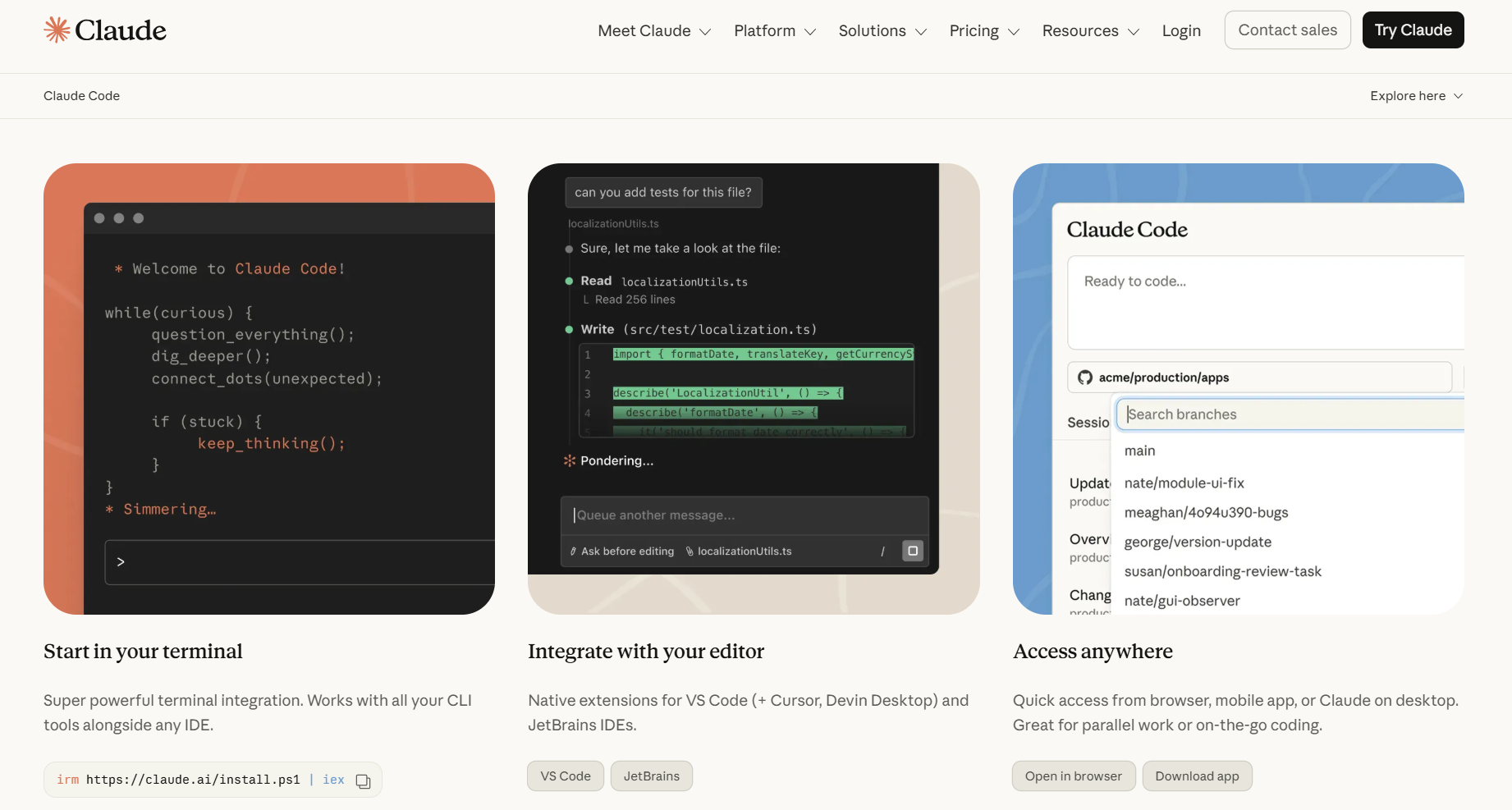This screenshot has width=1512, height=810.
Task: Click the Claude starburst logo
Action: 57,30
